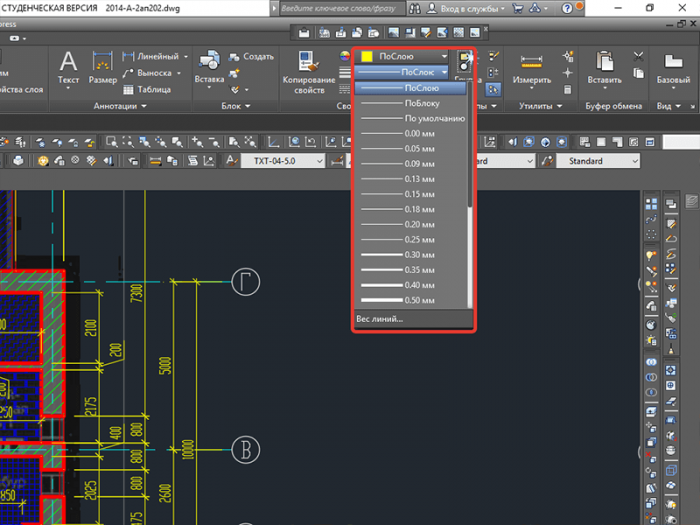Click the Вставка block insert icon
700x525 pixels.
[209, 61]
